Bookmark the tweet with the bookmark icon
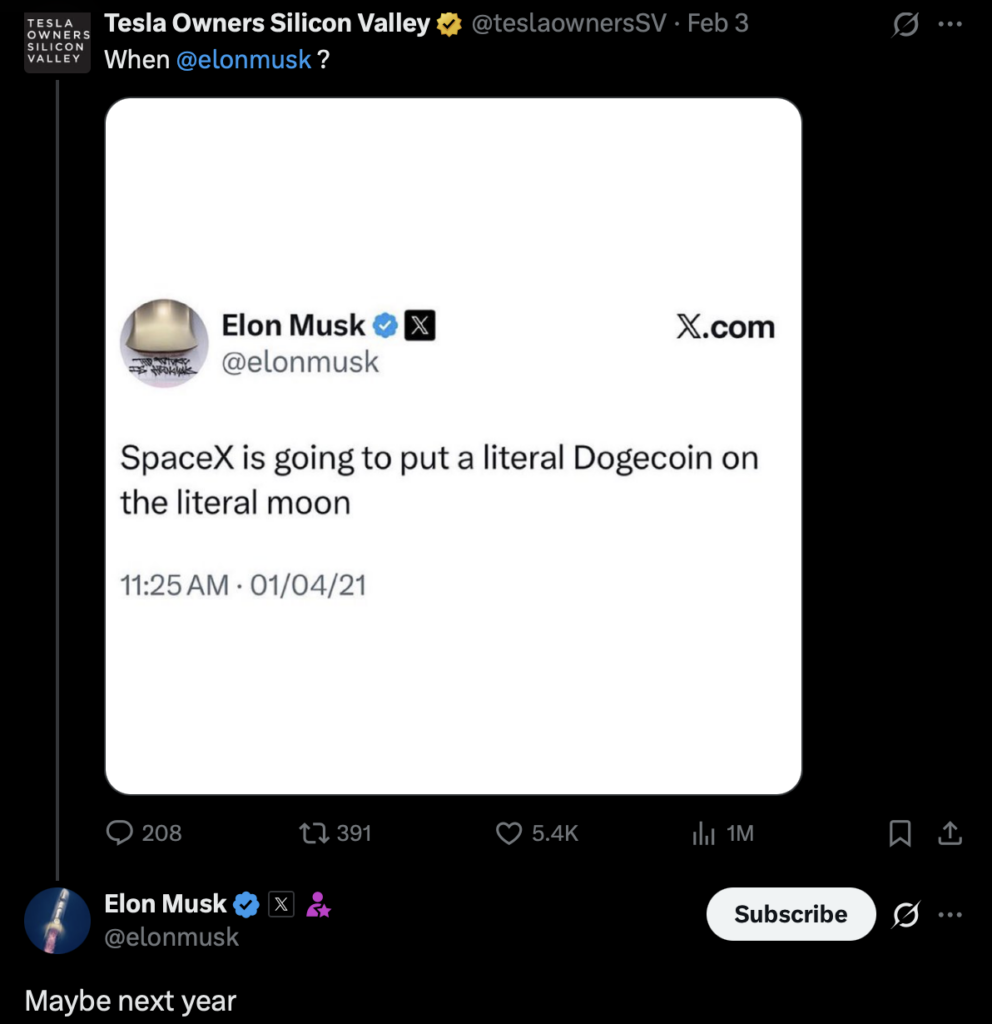 [899, 831]
